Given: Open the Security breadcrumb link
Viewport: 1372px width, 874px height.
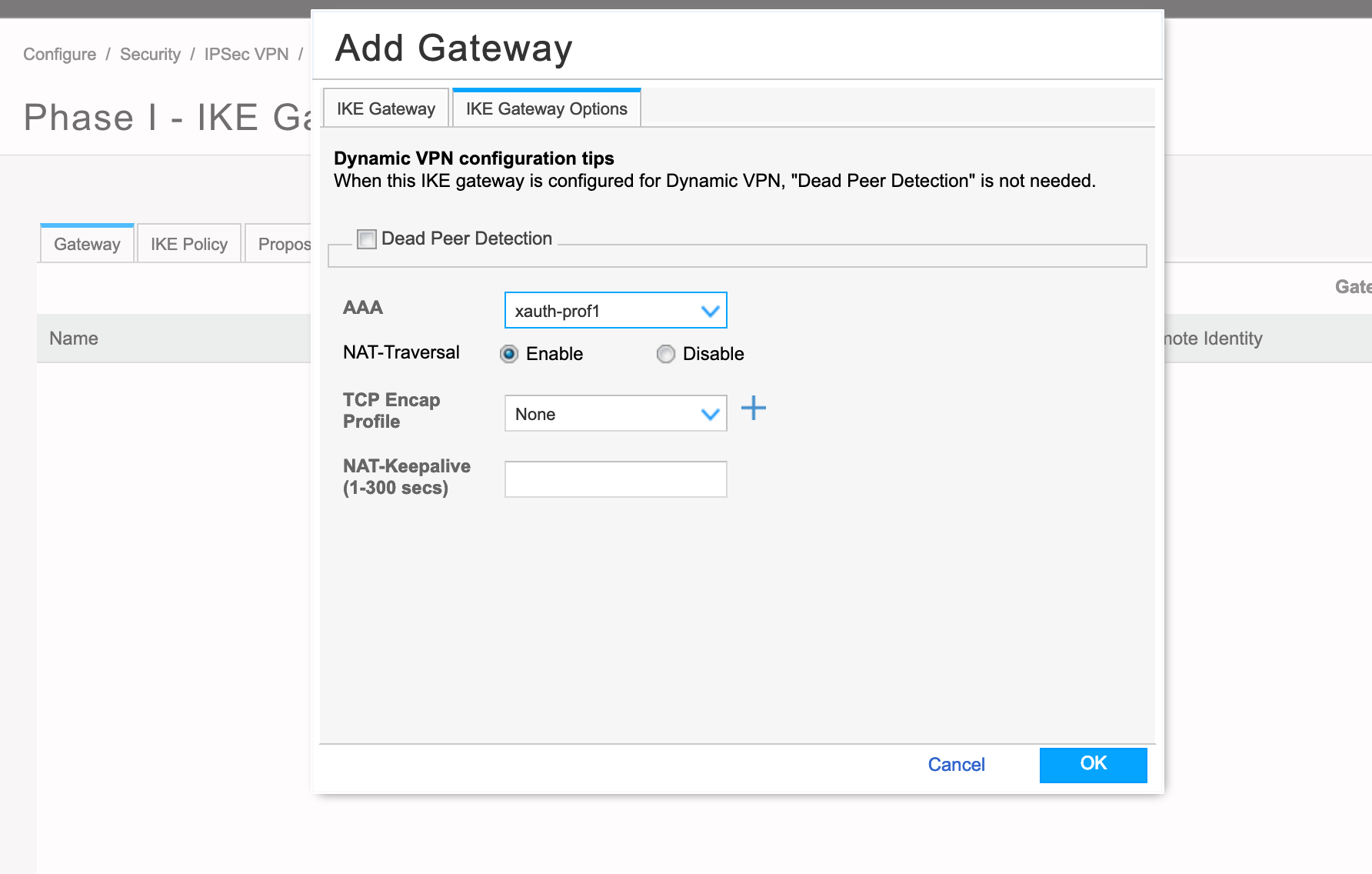Looking at the screenshot, I should click(x=150, y=54).
